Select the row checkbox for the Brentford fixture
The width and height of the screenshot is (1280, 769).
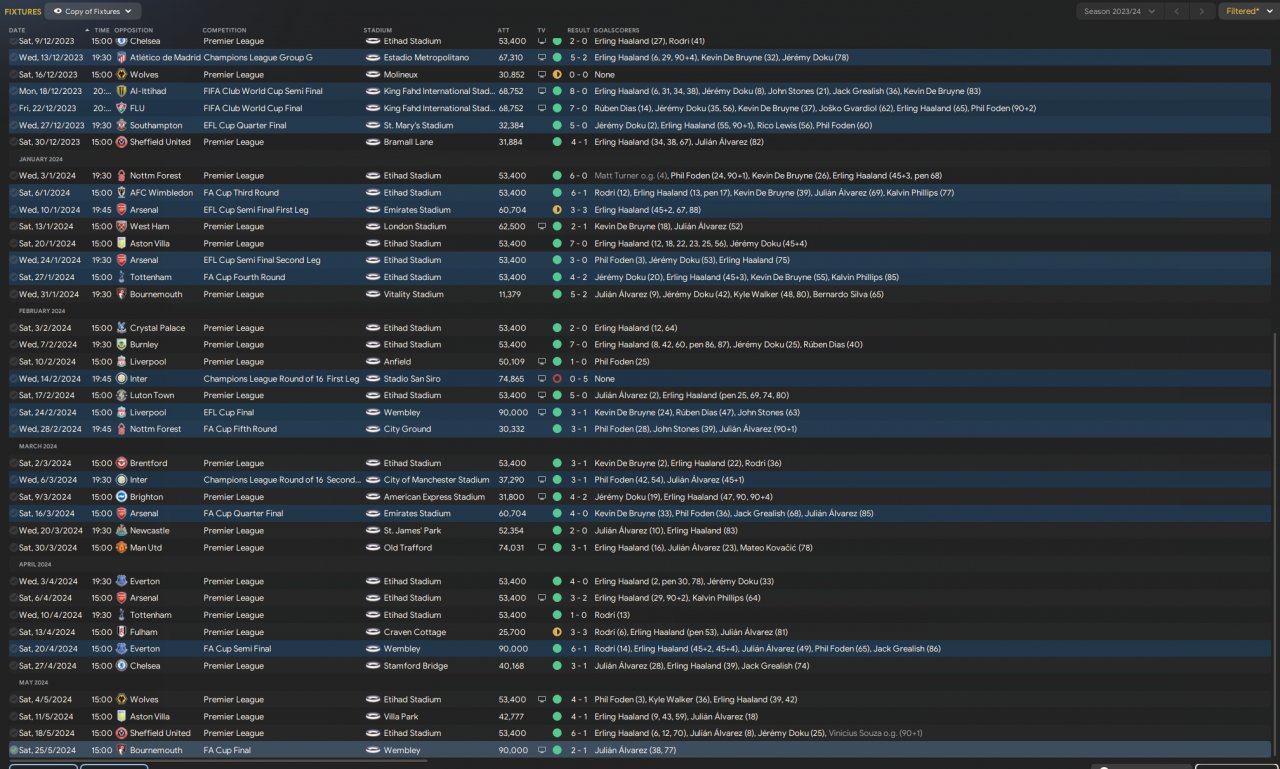pos(13,463)
